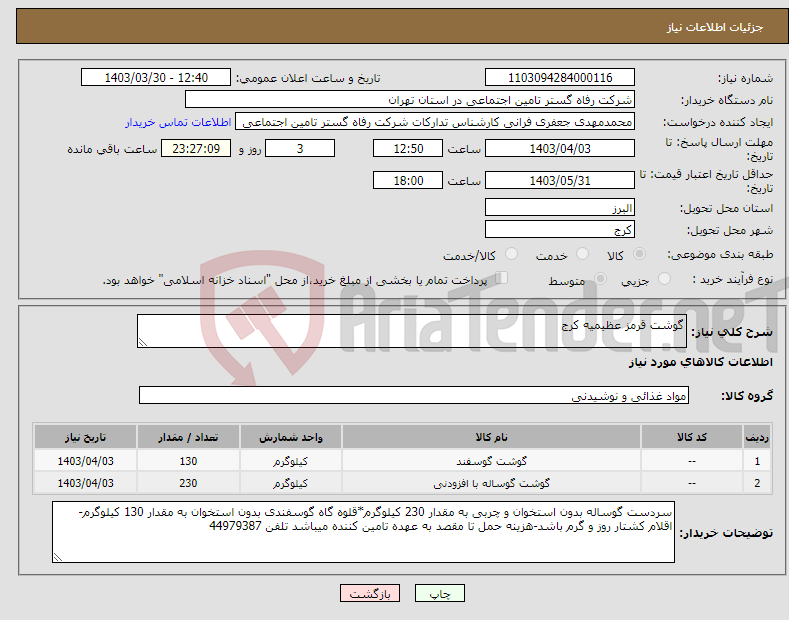Click the row number 2 cell
Screen dimensions: 789x620
click(757, 483)
